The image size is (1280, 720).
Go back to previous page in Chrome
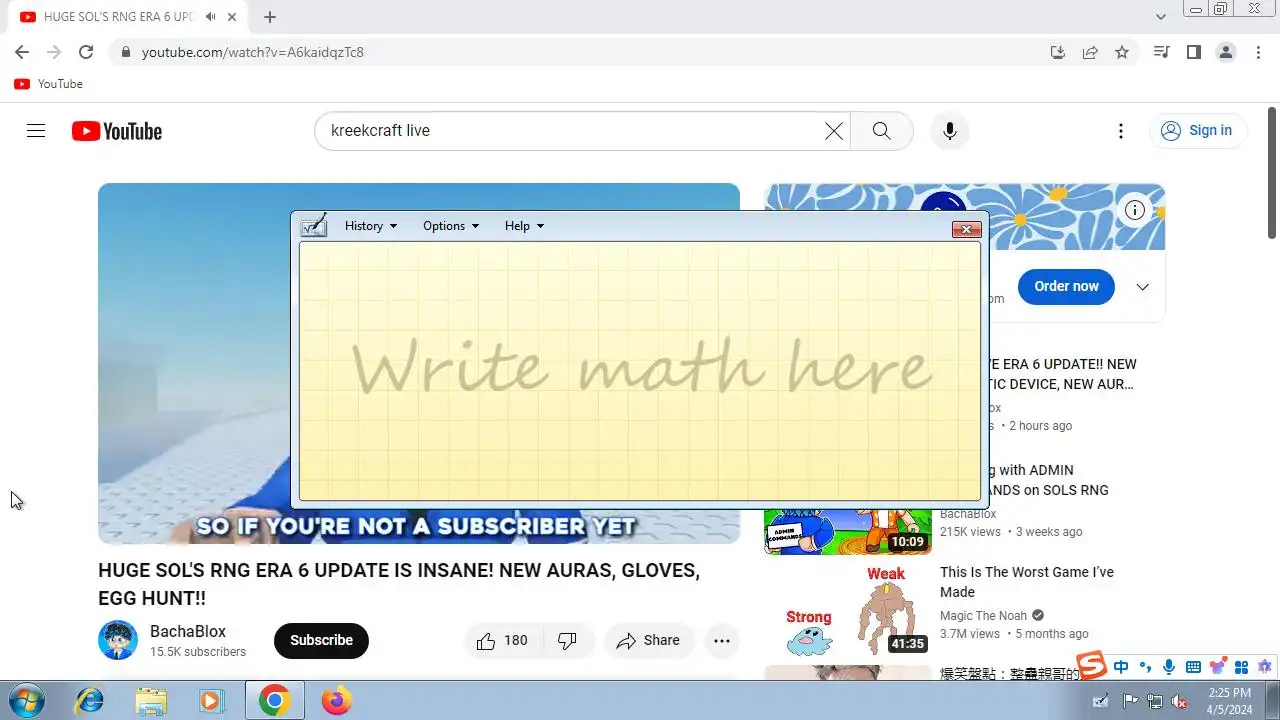click(22, 52)
